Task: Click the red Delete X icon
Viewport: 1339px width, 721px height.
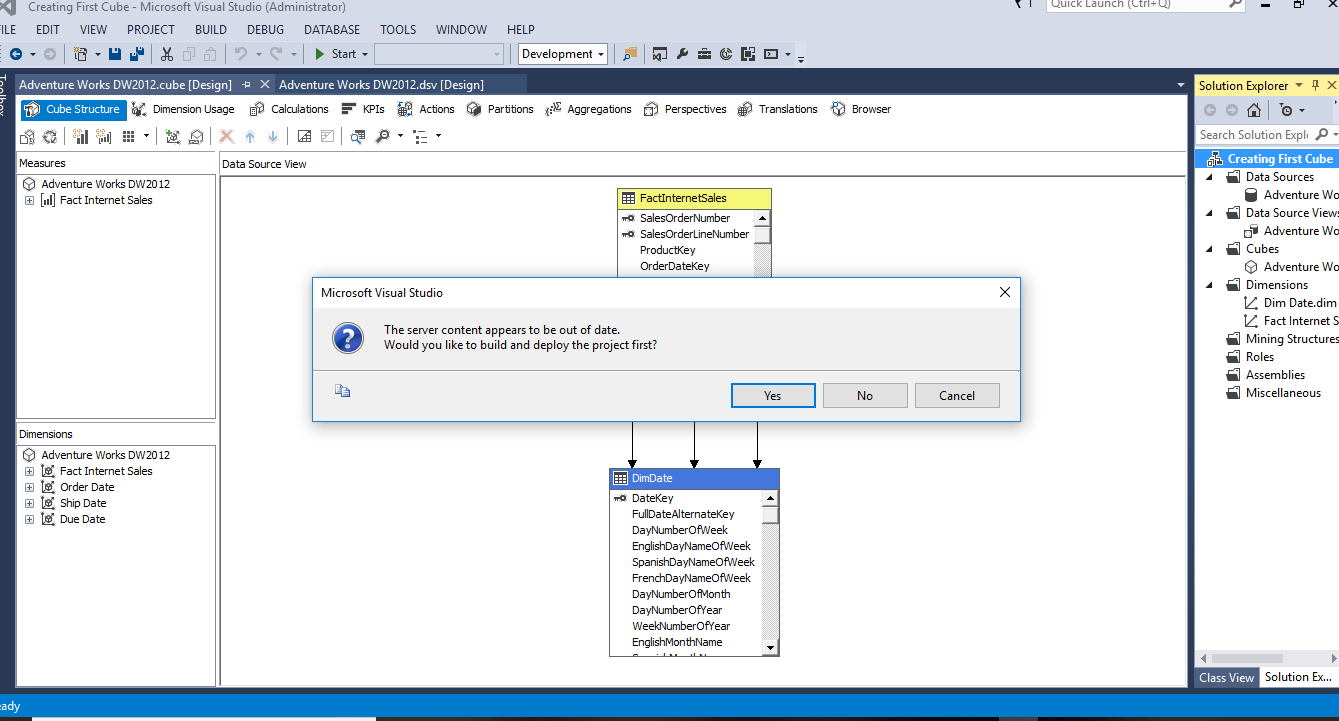Action: pyautogui.click(x=227, y=136)
